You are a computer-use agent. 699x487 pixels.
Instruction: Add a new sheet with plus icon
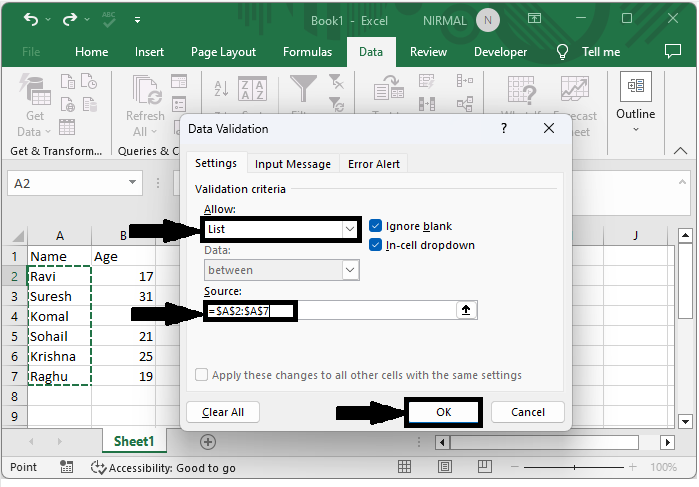pos(208,441)
